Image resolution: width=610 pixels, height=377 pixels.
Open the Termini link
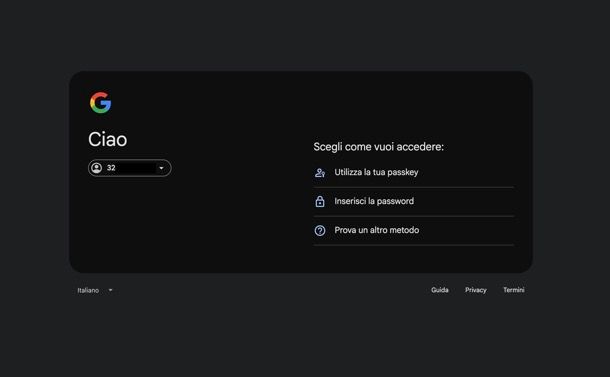coord(514,290)
